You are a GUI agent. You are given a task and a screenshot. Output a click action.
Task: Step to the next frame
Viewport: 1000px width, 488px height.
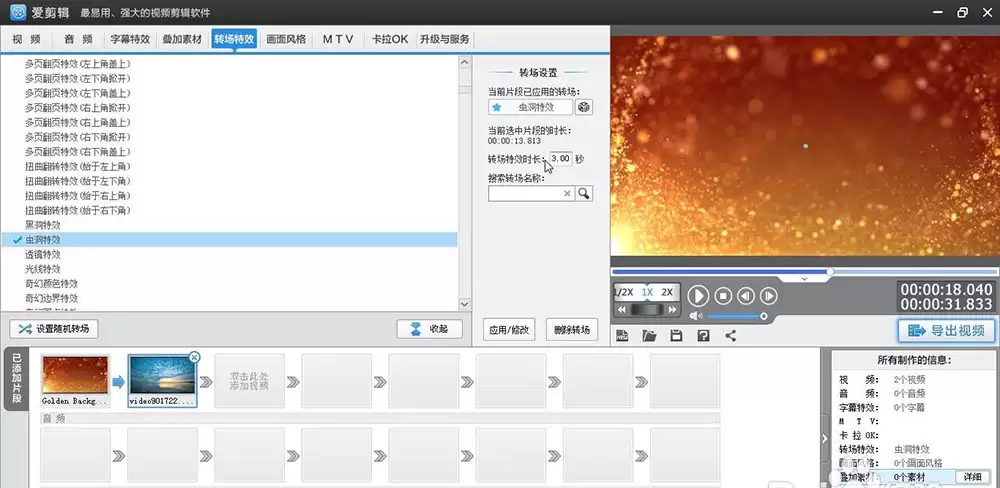768,296
